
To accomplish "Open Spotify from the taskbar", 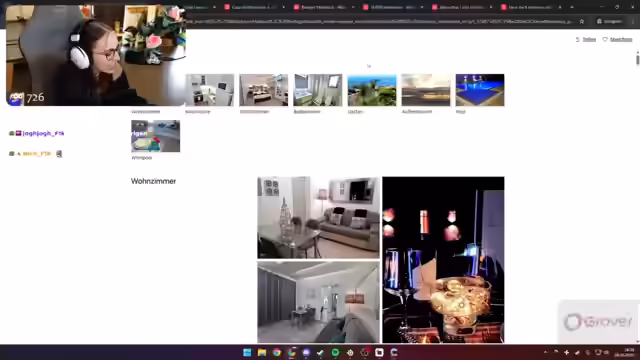I will [x=335, y=353].
